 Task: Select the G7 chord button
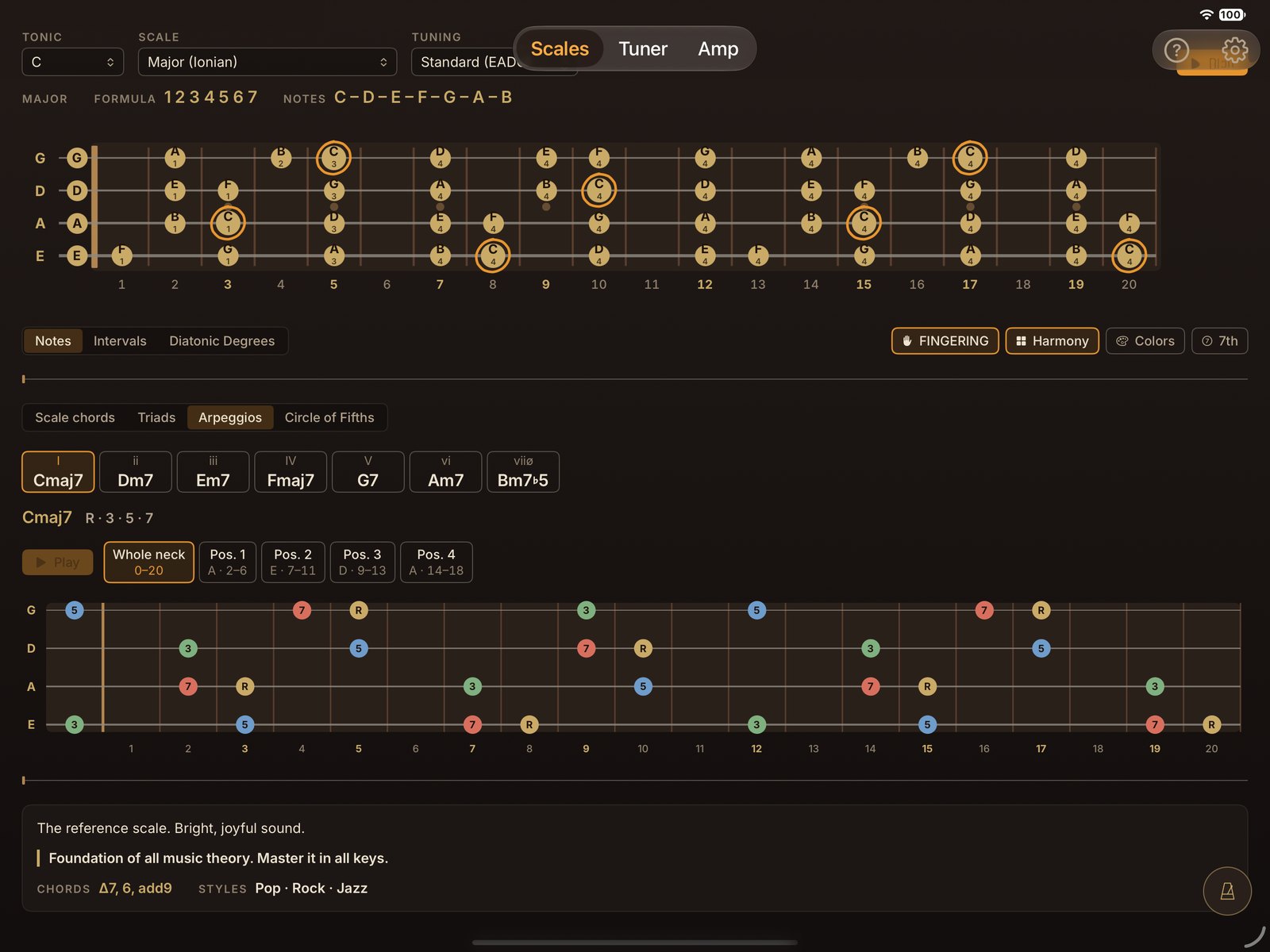pos(368,472)
